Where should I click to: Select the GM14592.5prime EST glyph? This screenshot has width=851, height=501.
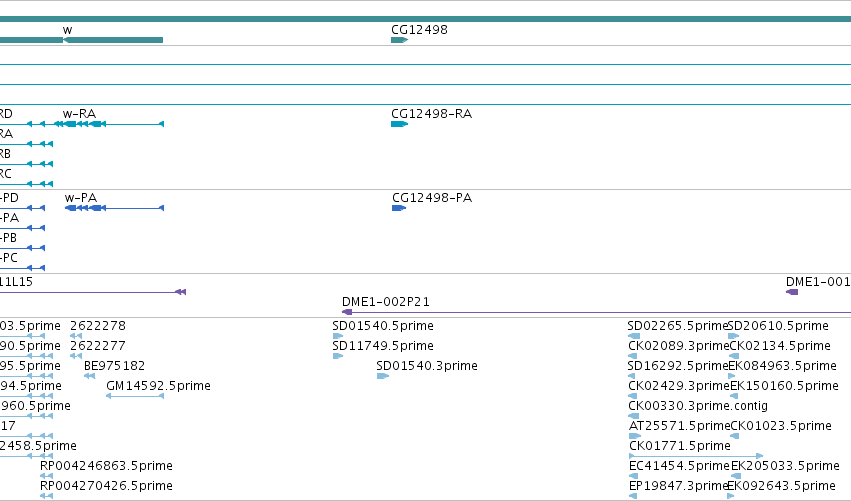135,396
